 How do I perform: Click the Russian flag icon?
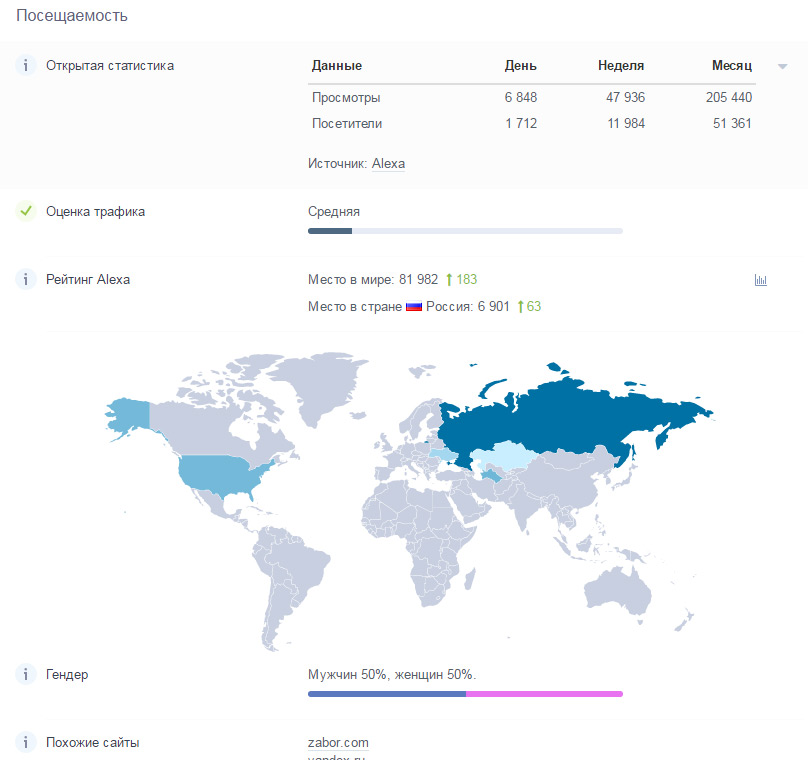(x=414, y=307)
